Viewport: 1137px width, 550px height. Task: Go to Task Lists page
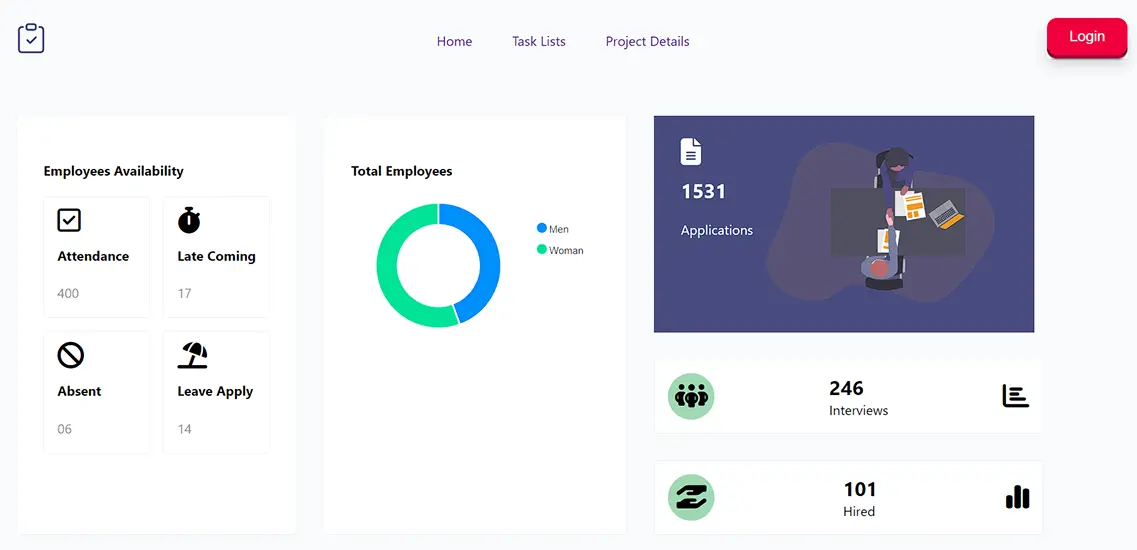(539, 41)
